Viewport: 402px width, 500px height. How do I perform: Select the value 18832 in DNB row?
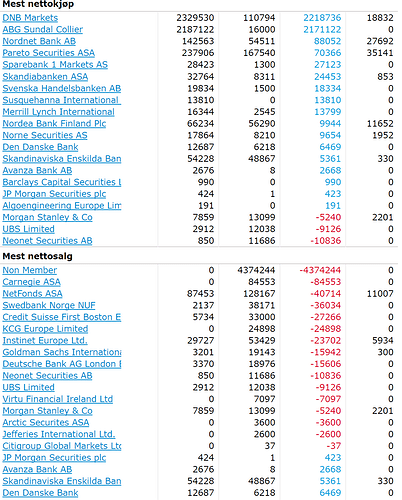[380, 18]
